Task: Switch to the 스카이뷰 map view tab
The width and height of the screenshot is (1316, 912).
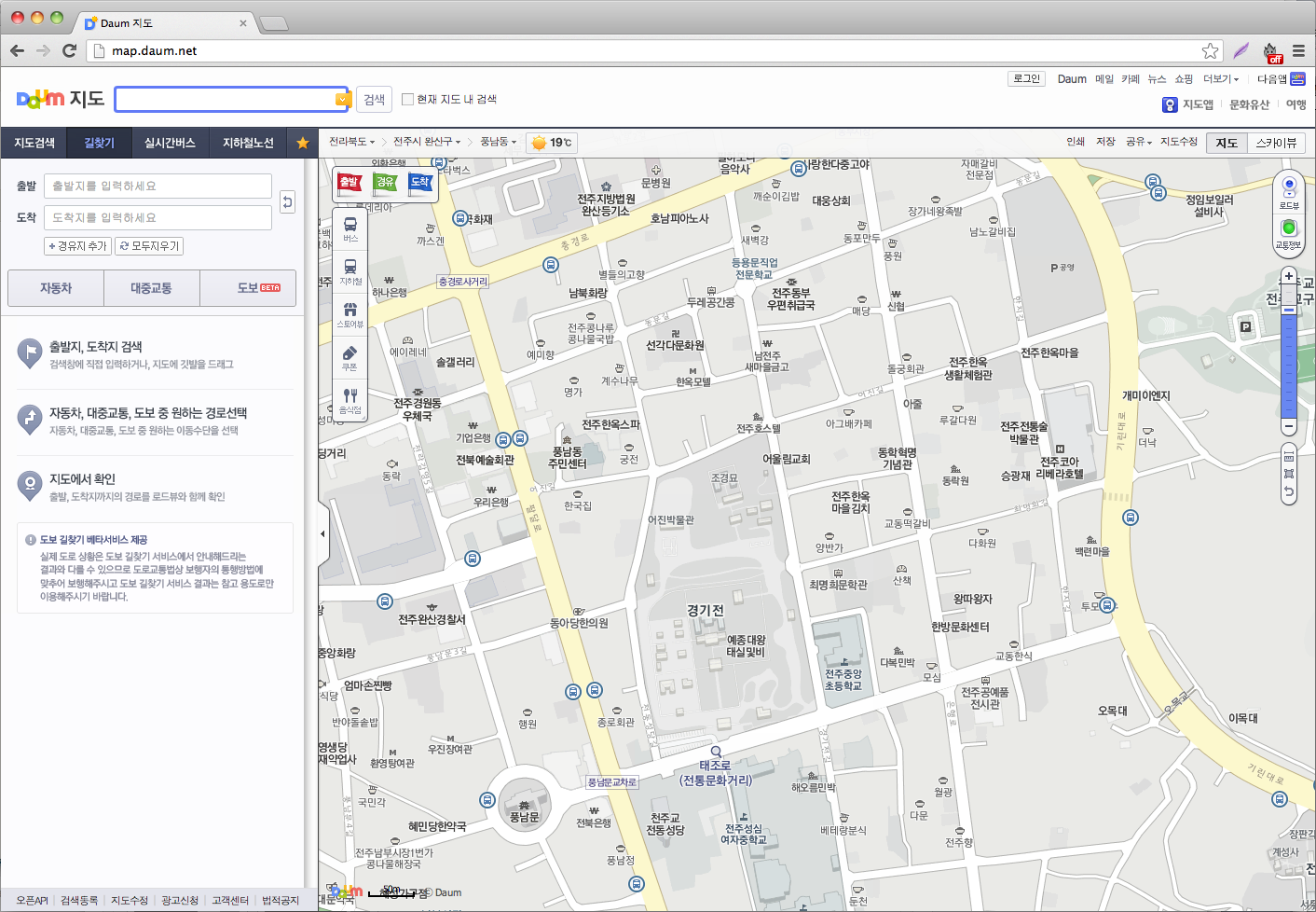Action: (1277, 143)
